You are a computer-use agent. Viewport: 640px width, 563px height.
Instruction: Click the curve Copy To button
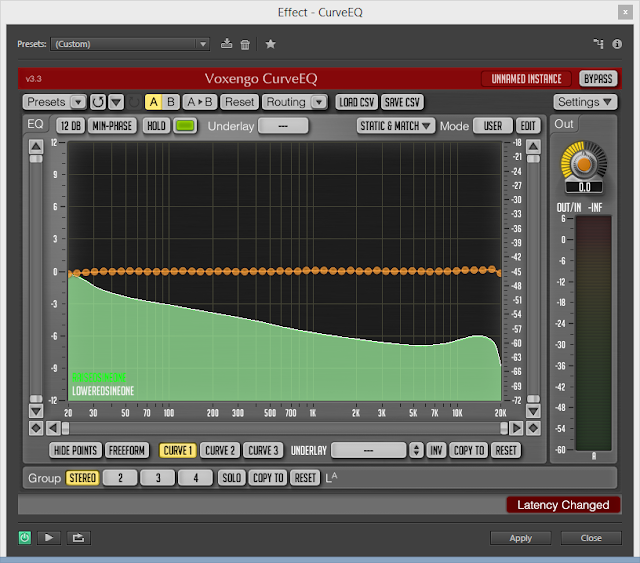(x=469, y=450)
